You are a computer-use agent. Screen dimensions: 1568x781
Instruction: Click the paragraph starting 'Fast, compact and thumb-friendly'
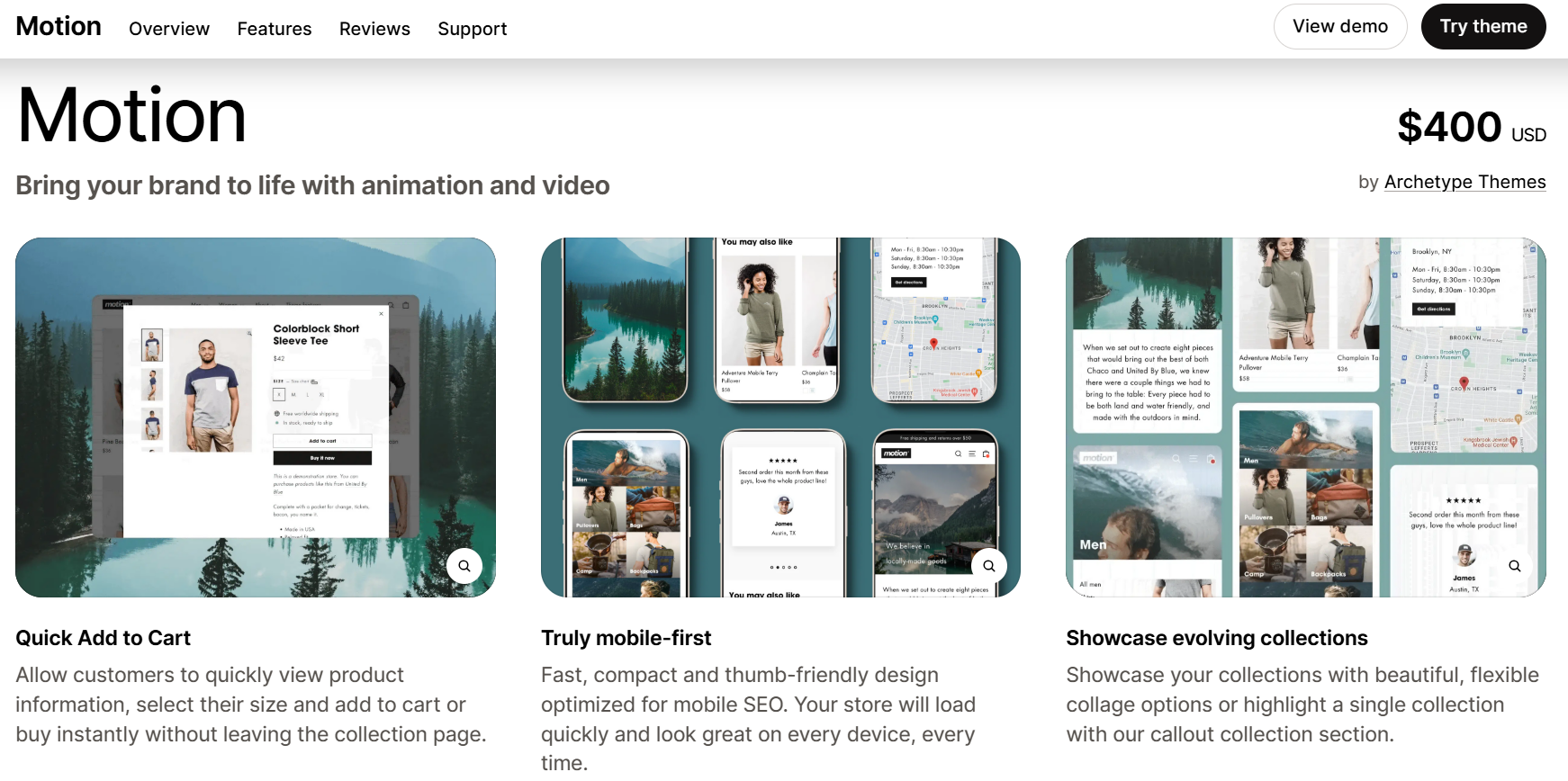click(758, 719)
